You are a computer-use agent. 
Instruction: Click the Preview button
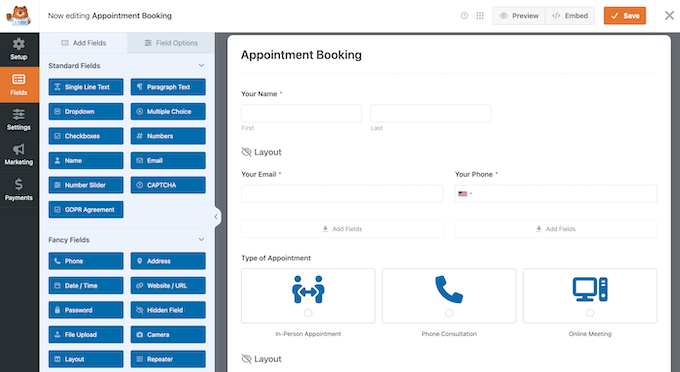click(x=519, y=16)
